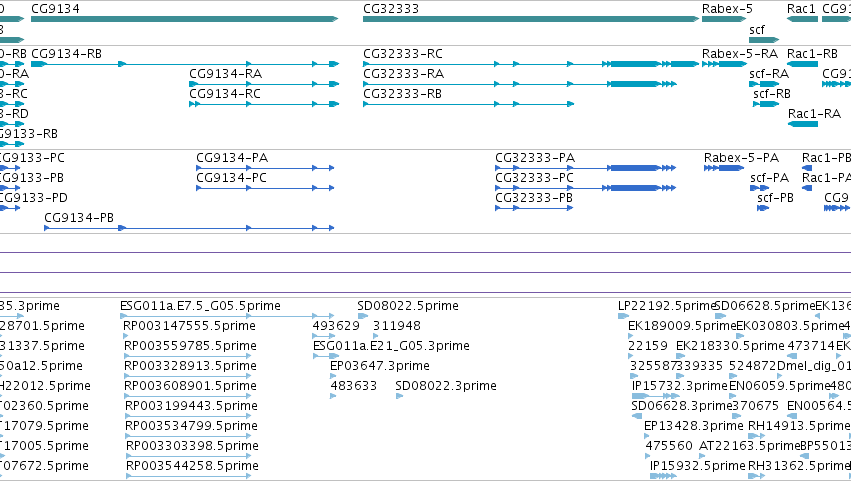This screenshot has width=851, height=481.
Task: Select transcript CG32333-RC
Action: pos(531,64)
